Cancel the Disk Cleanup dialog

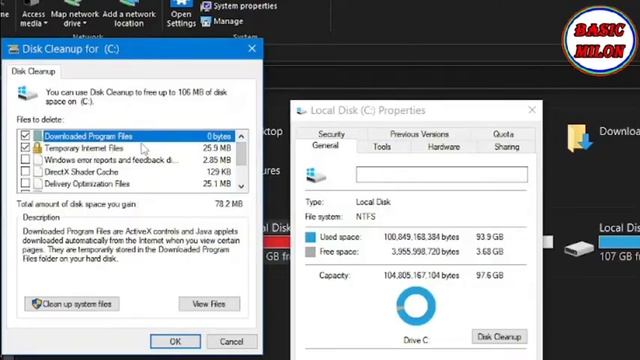pos(231,341)
